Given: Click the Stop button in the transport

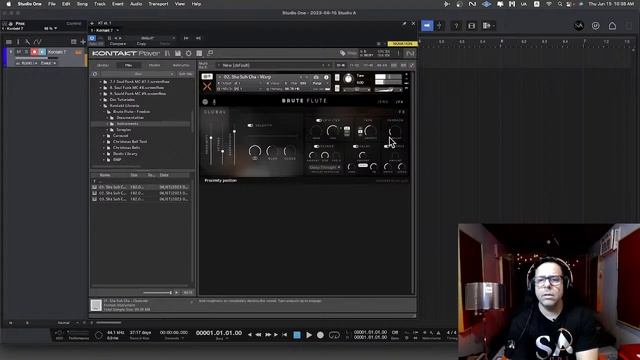Looking at the screenshot, I should point(297,335).
